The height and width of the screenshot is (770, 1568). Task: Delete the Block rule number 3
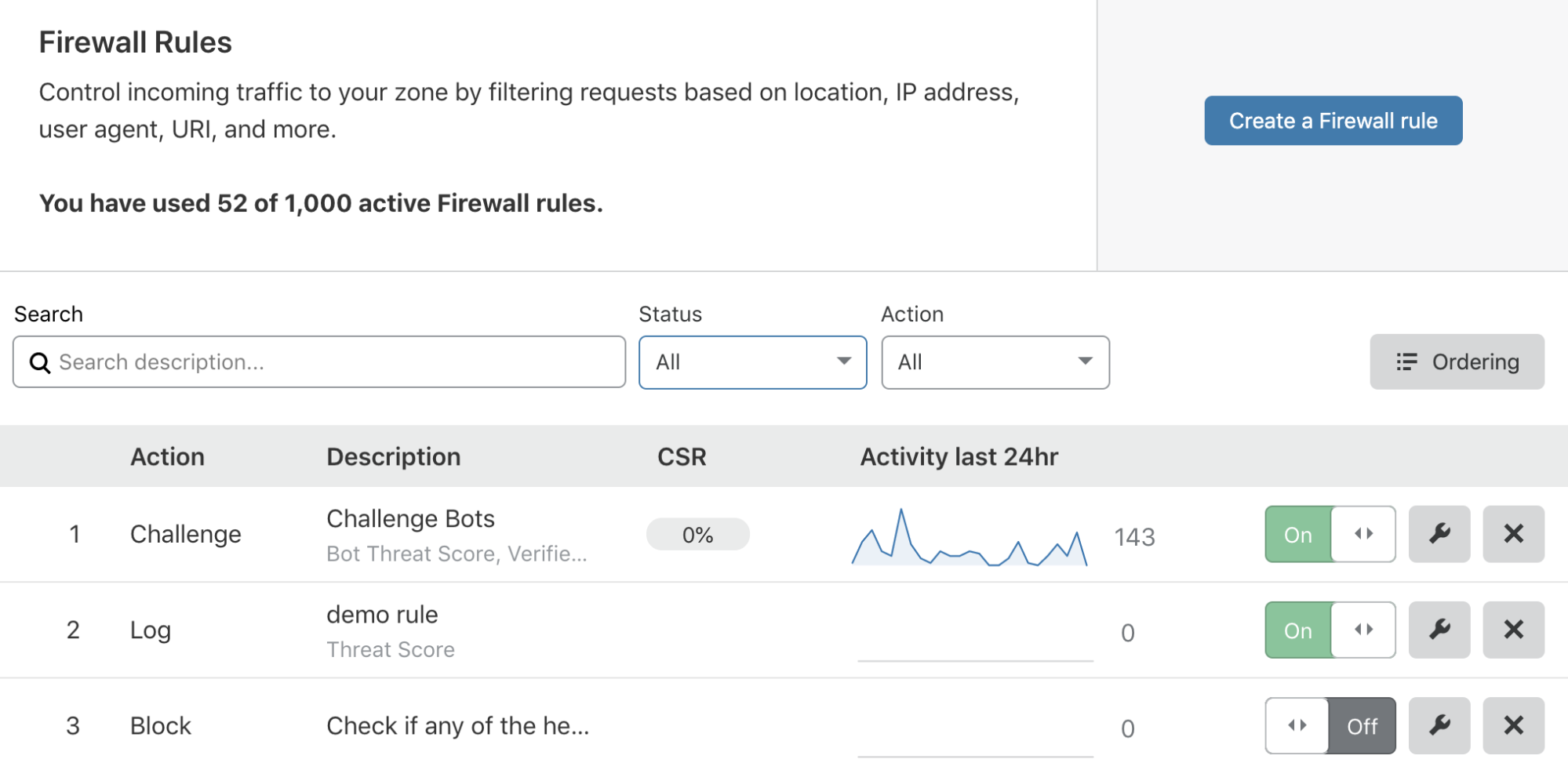[x=1513, y=725]
